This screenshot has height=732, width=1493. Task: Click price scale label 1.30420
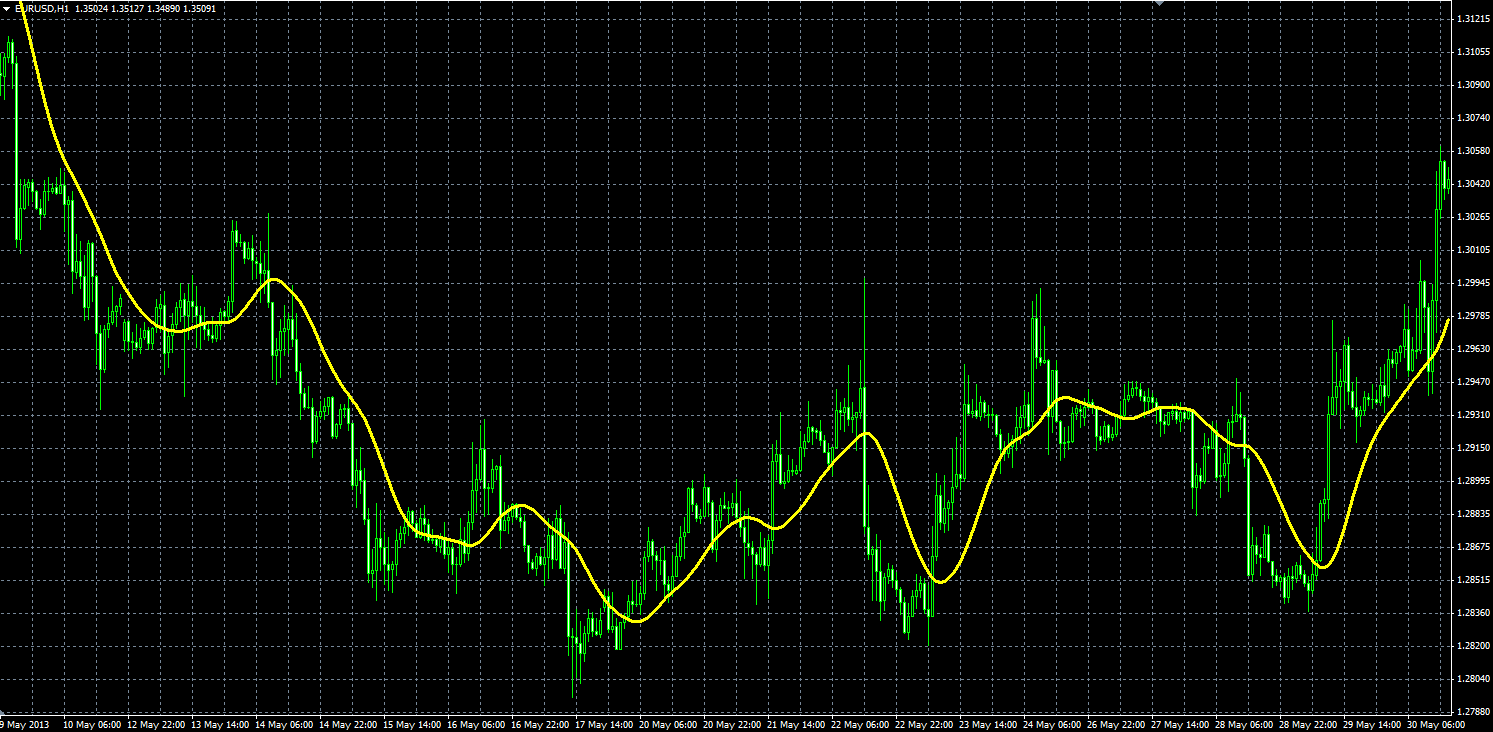point(1473,184)
